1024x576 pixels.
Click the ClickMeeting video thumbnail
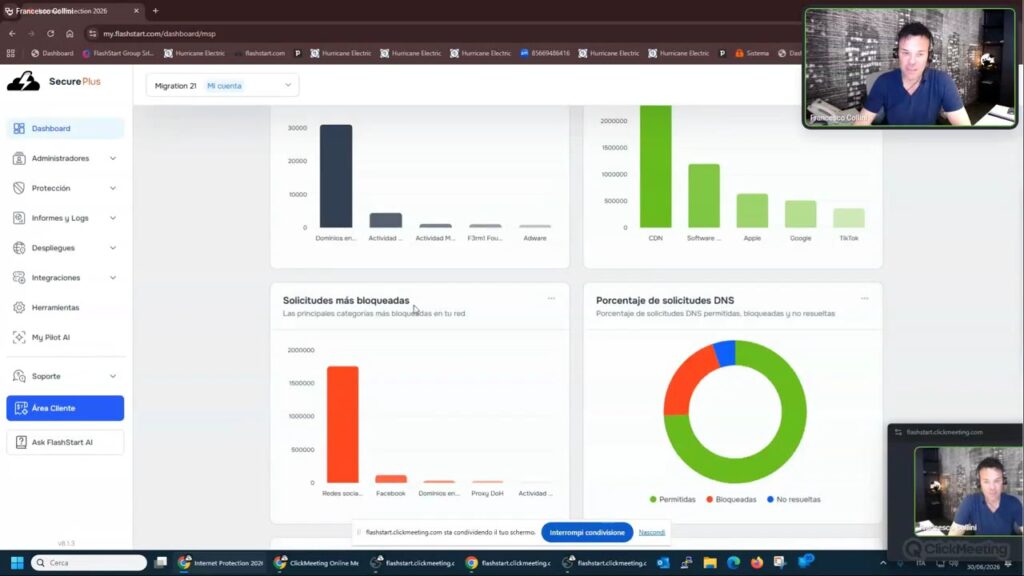968,491
